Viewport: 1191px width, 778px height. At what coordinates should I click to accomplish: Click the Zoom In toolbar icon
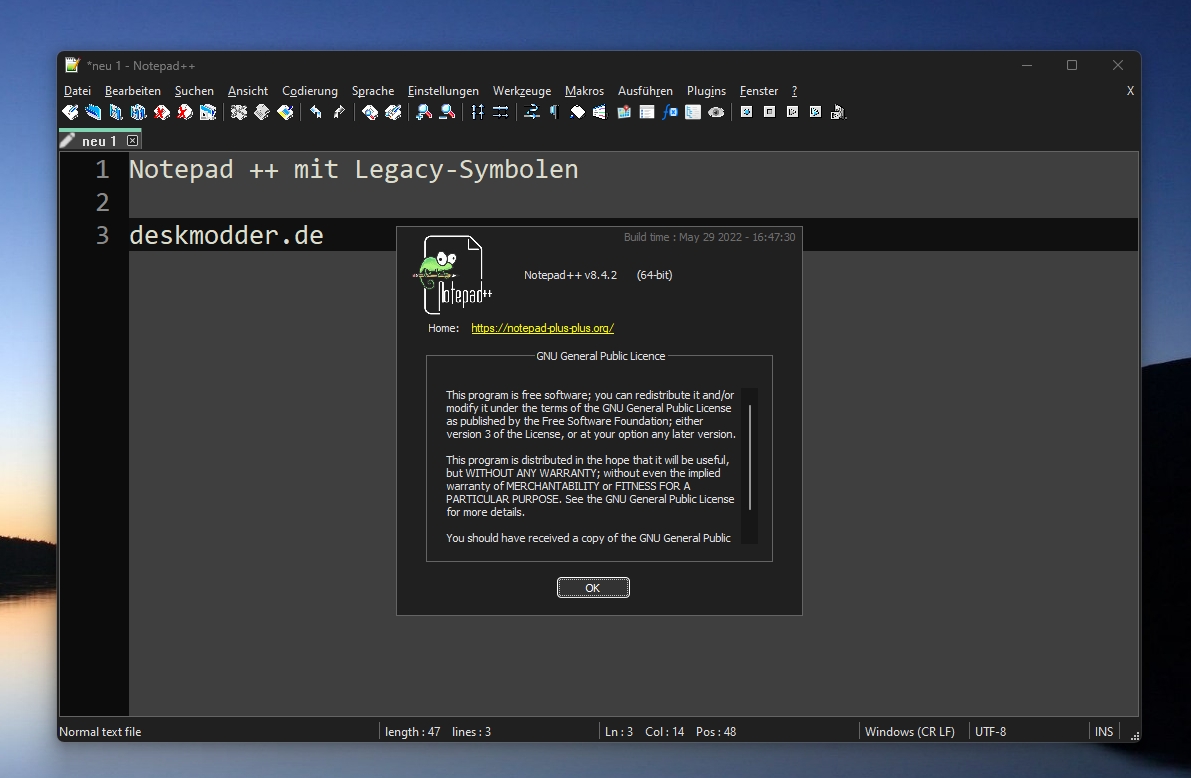tap(424, 112)
